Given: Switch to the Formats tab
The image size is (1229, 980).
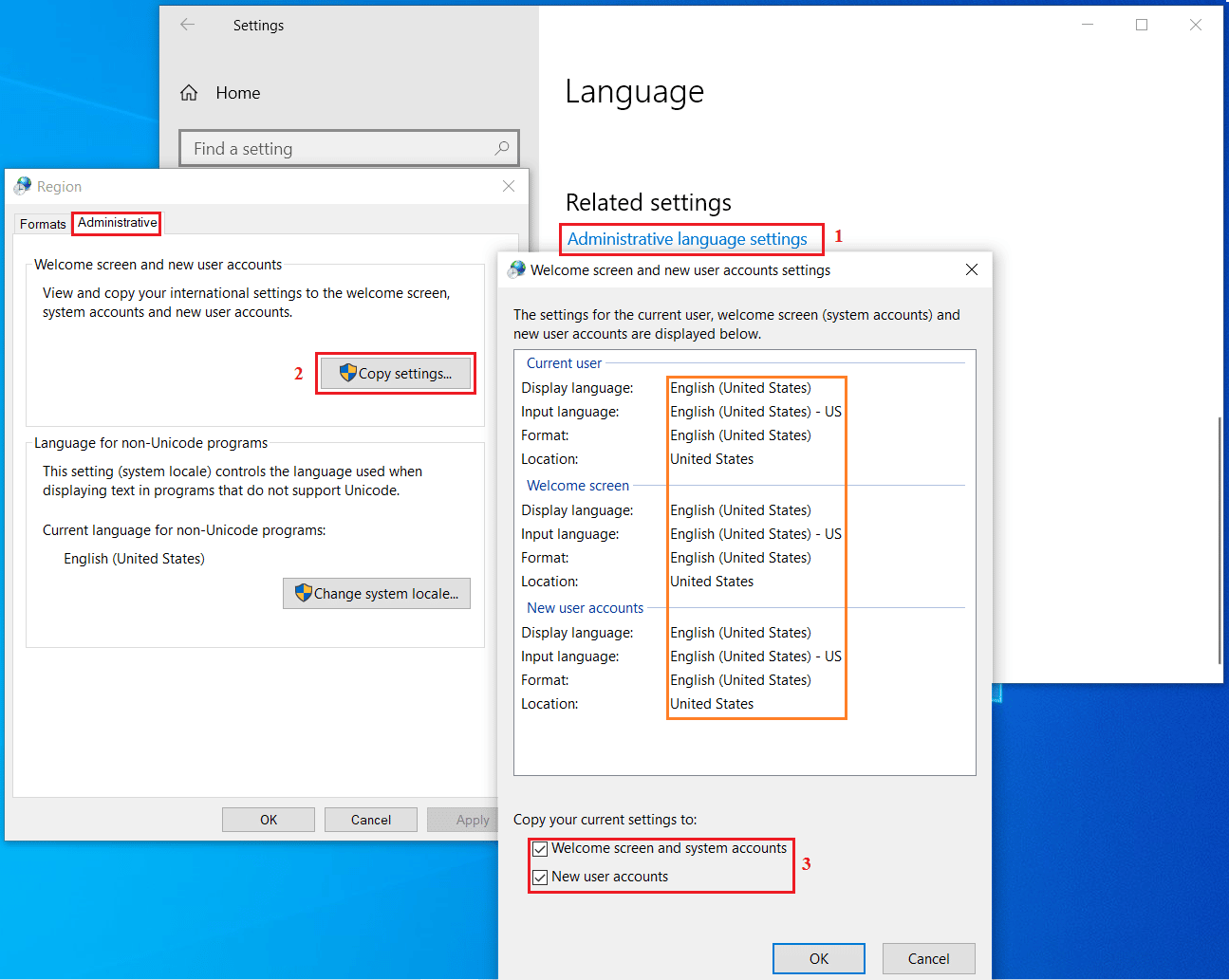Looking at the screenshot, I should click(43, 224).
